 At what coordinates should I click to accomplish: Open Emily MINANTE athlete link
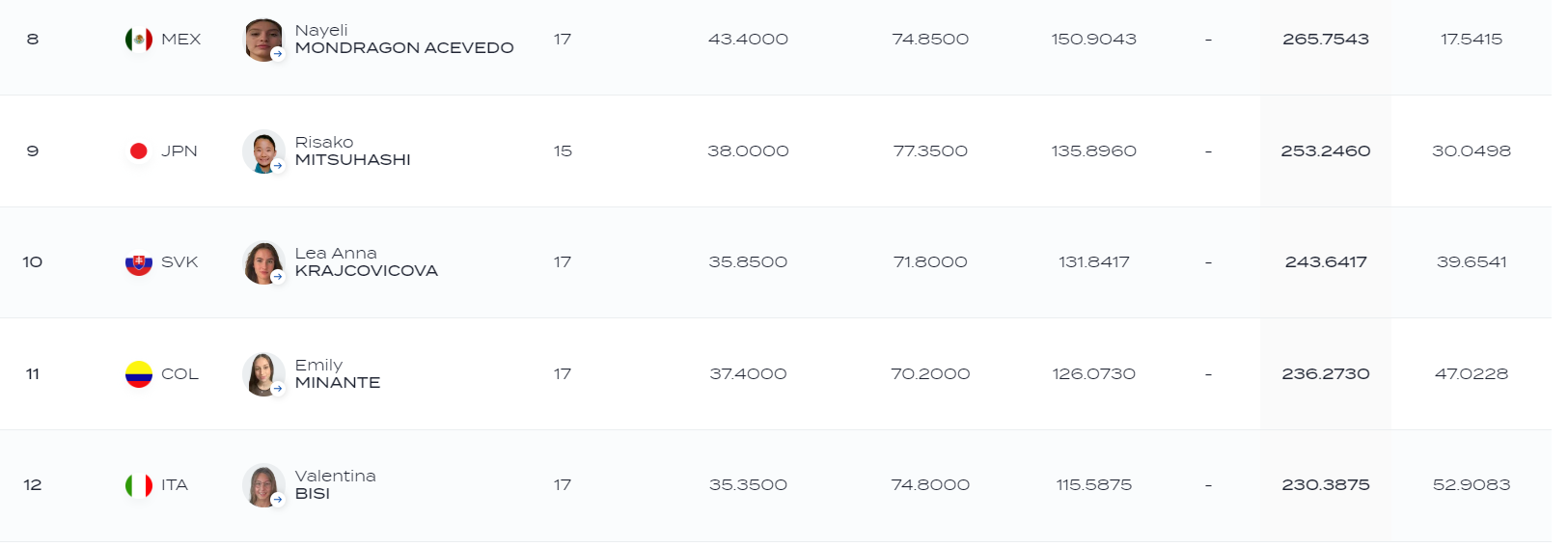[x=338, y=374]
